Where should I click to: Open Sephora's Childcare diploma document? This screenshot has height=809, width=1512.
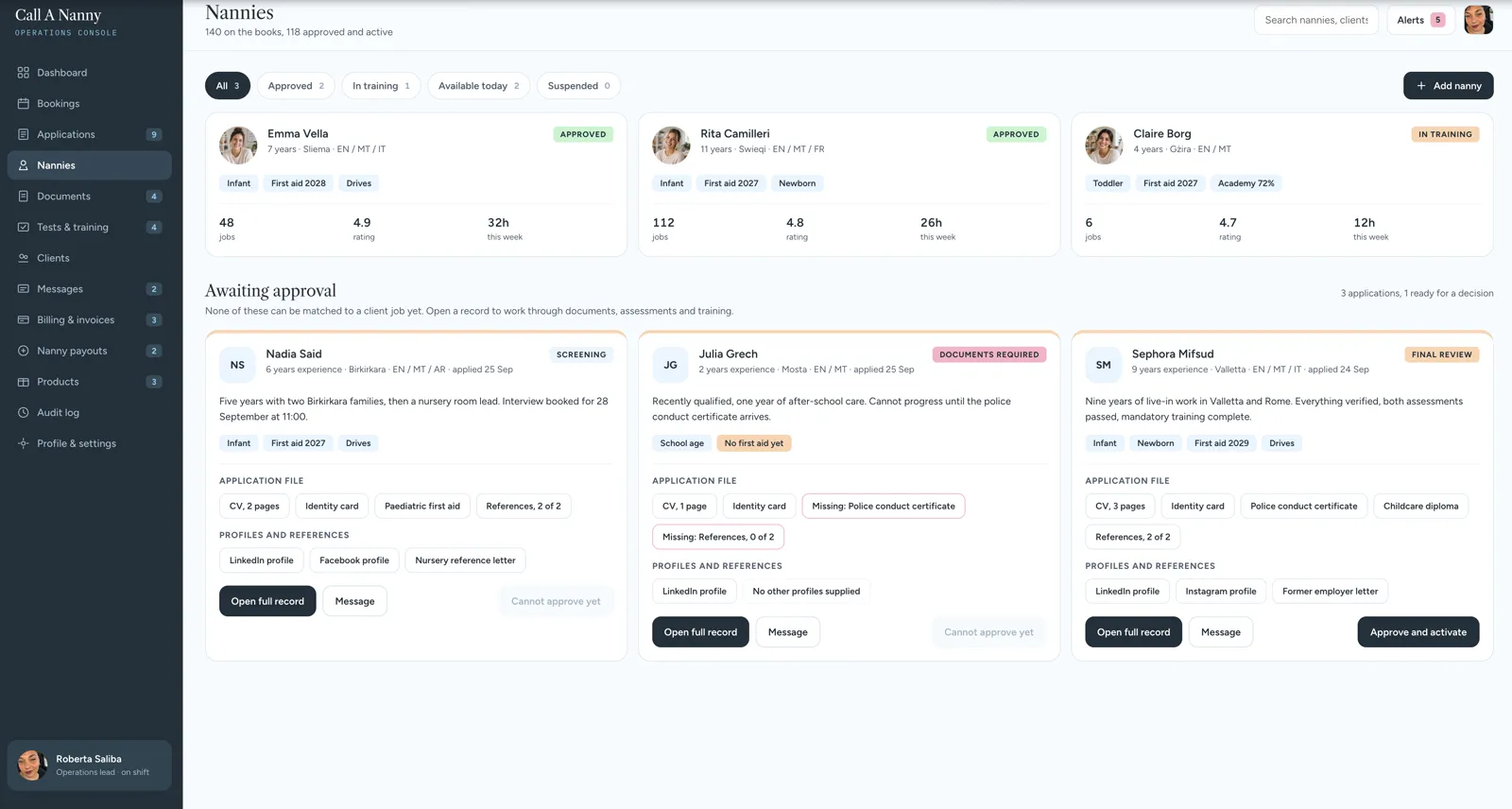pos(1421,507)
